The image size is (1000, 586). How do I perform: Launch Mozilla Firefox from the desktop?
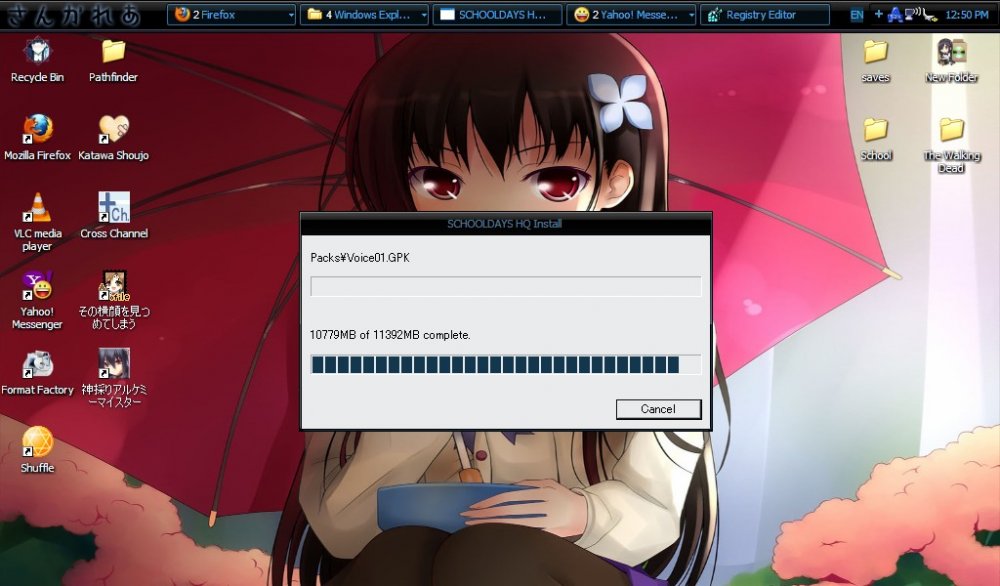pyautogui.click(x=37, y=131)
